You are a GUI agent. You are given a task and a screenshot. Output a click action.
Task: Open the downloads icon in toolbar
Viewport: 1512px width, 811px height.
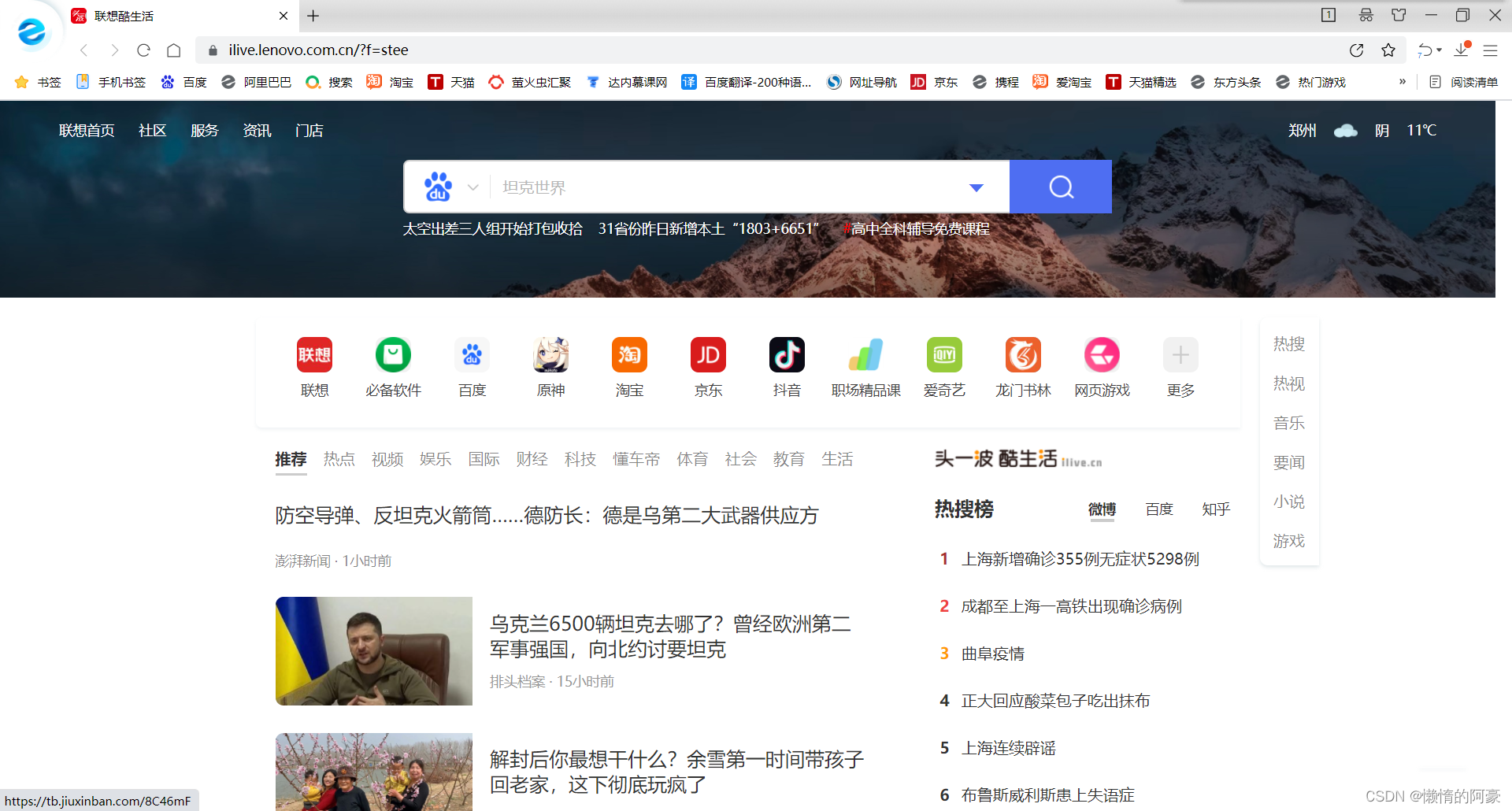pyautogui.click(x=1462, y=50)
